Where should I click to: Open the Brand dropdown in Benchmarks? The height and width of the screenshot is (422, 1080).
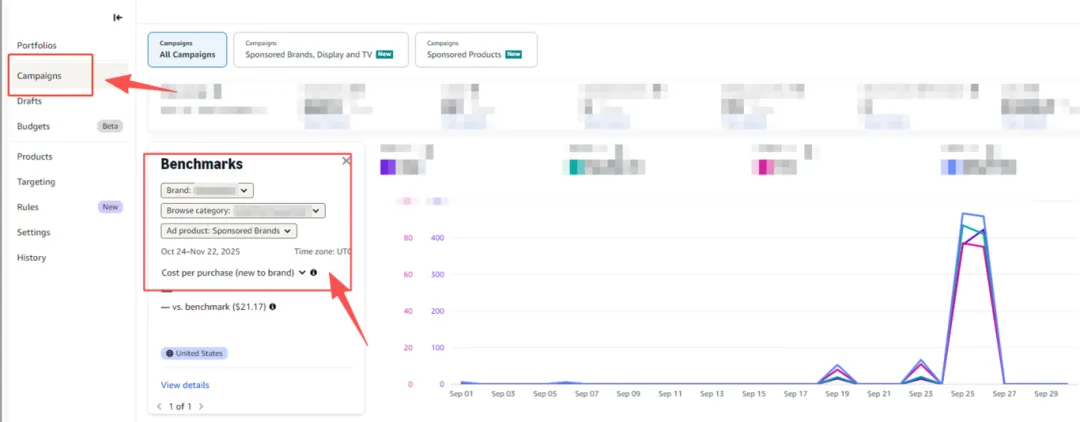[207, 190]
